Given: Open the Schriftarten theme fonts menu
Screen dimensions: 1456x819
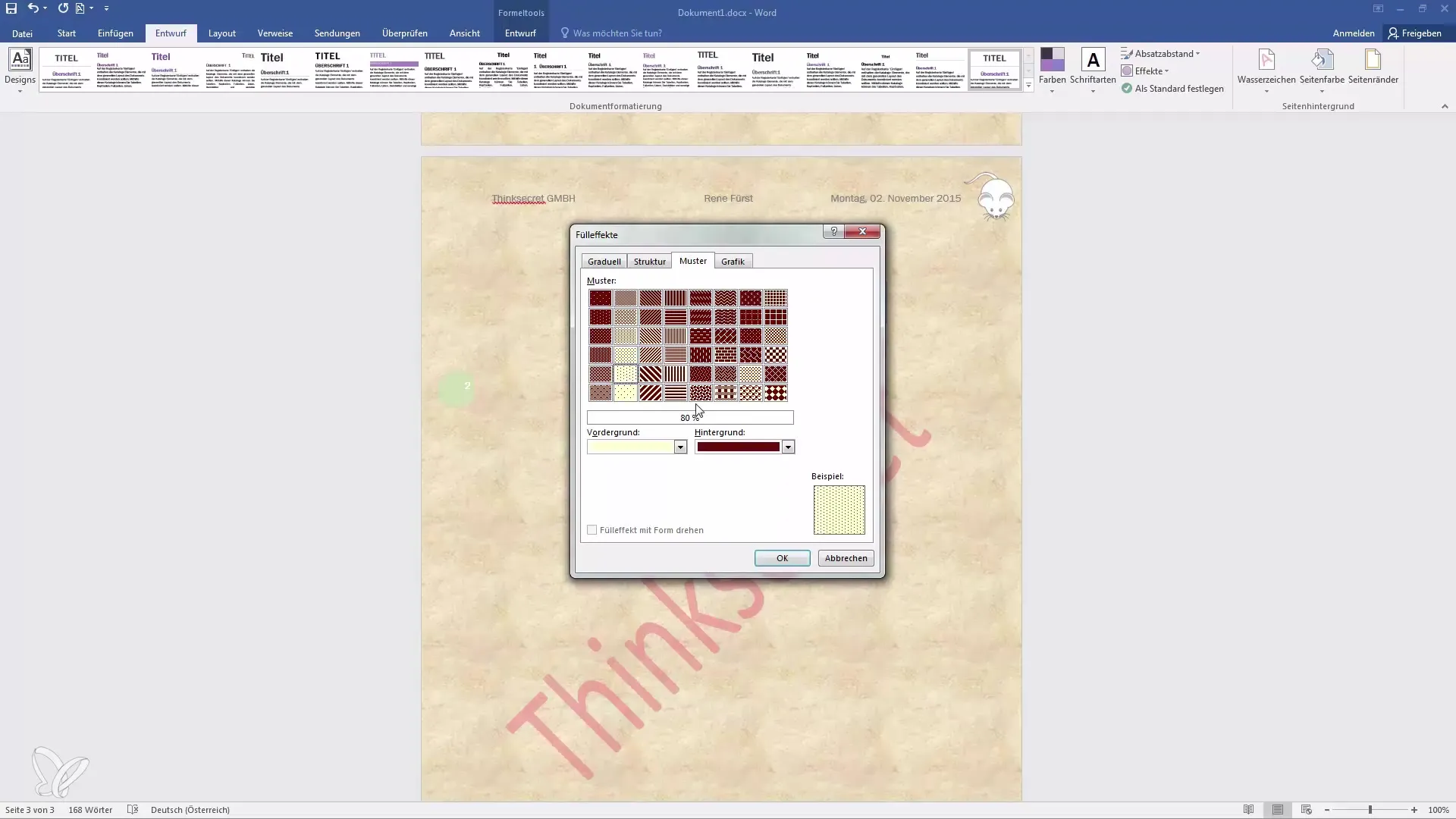Looking at the screenshot, I should 1093,70.
